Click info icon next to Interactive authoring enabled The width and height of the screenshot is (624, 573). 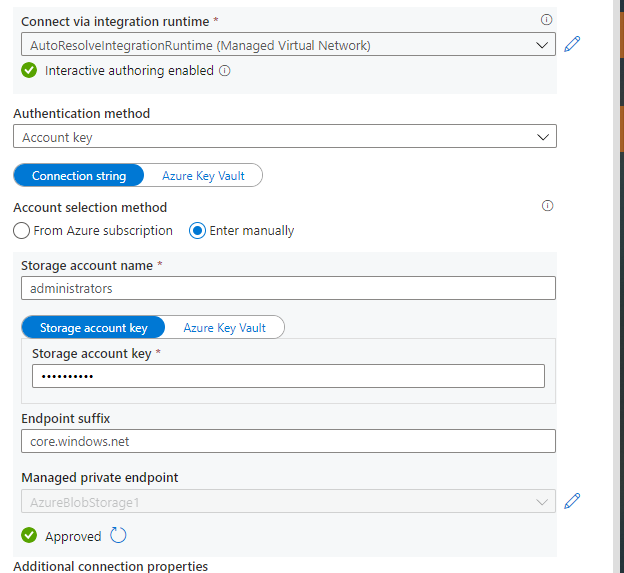point(225,71)
